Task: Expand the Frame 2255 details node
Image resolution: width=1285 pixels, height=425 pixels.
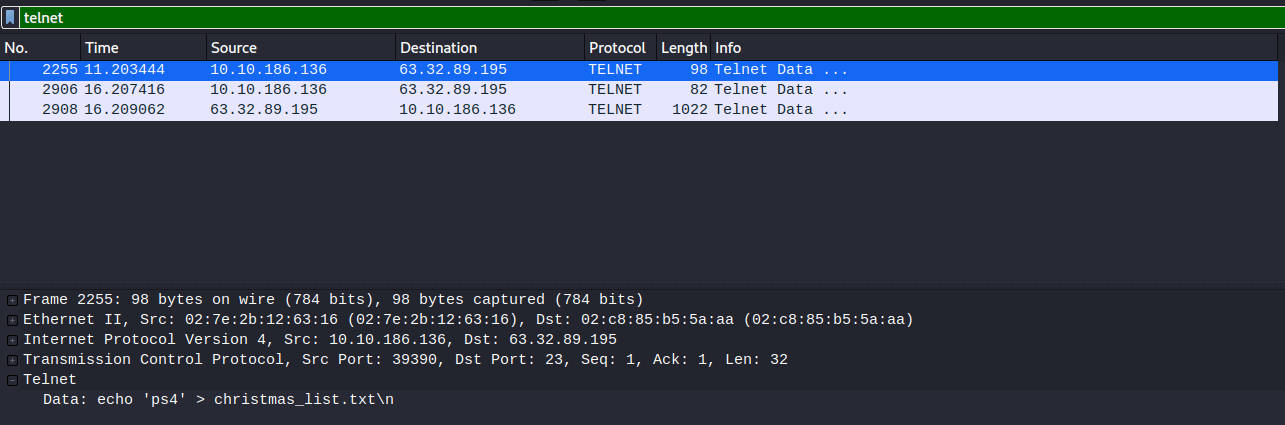Action: (x=13, y=300)
